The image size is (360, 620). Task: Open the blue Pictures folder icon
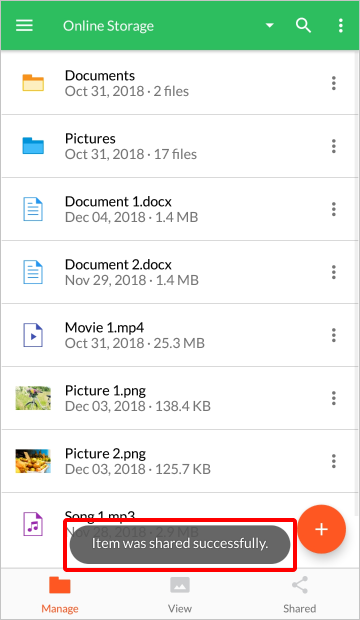tap(33, 146)
